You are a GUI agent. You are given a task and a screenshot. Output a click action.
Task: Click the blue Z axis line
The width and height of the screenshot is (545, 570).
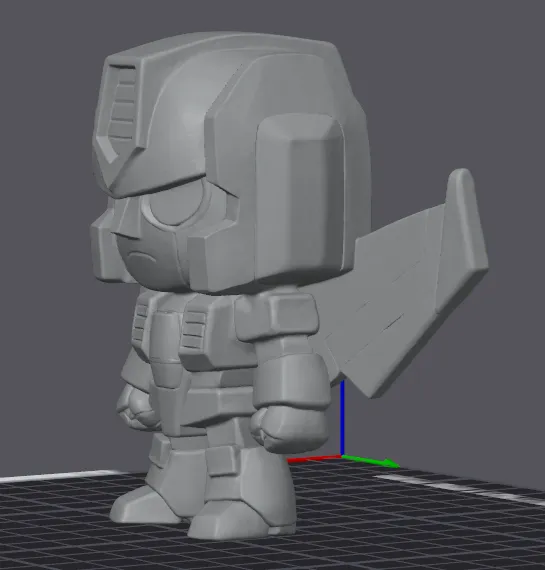pos(342,418)
